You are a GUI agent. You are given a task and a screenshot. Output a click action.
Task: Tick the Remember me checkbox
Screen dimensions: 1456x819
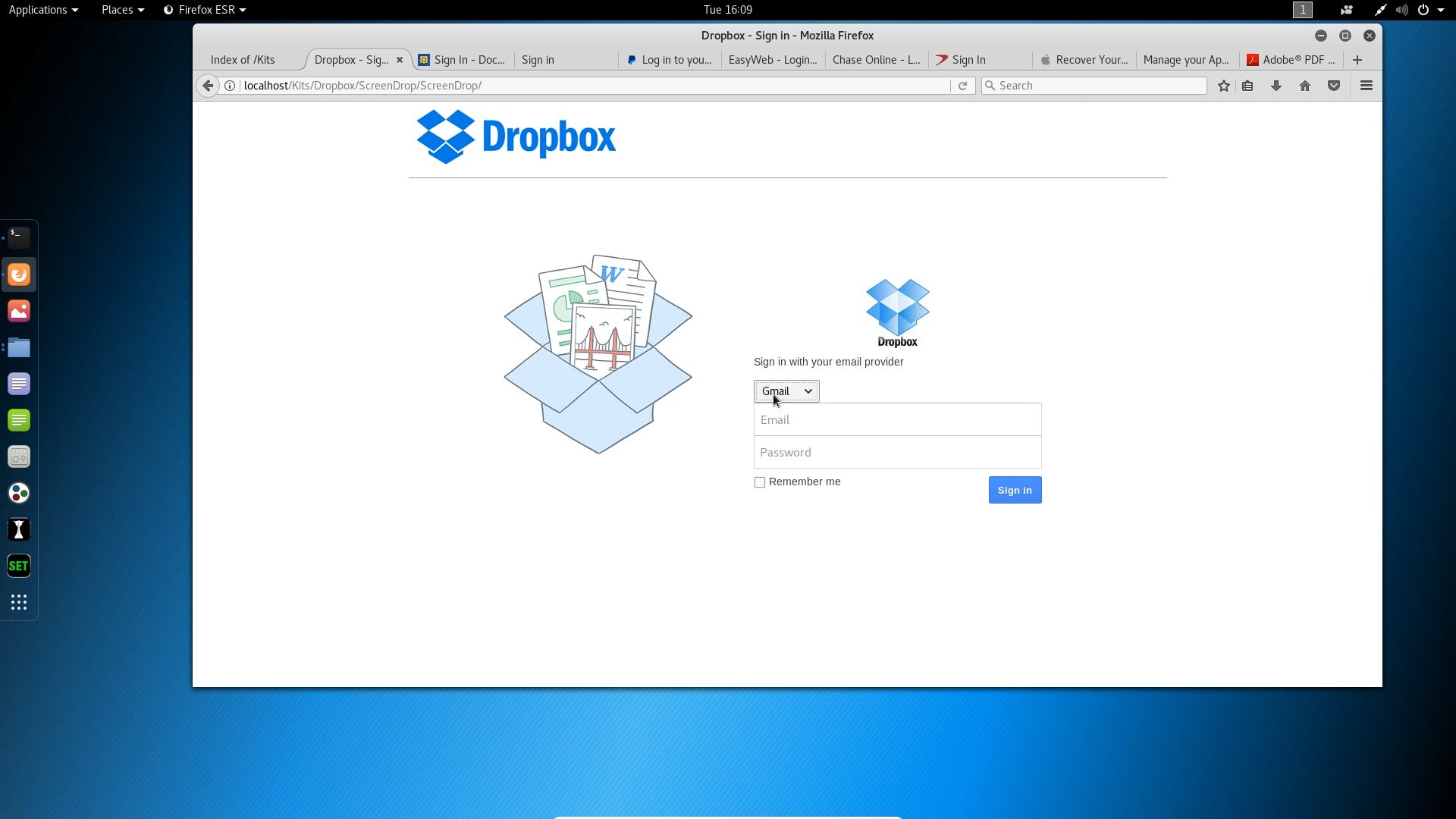760,482
